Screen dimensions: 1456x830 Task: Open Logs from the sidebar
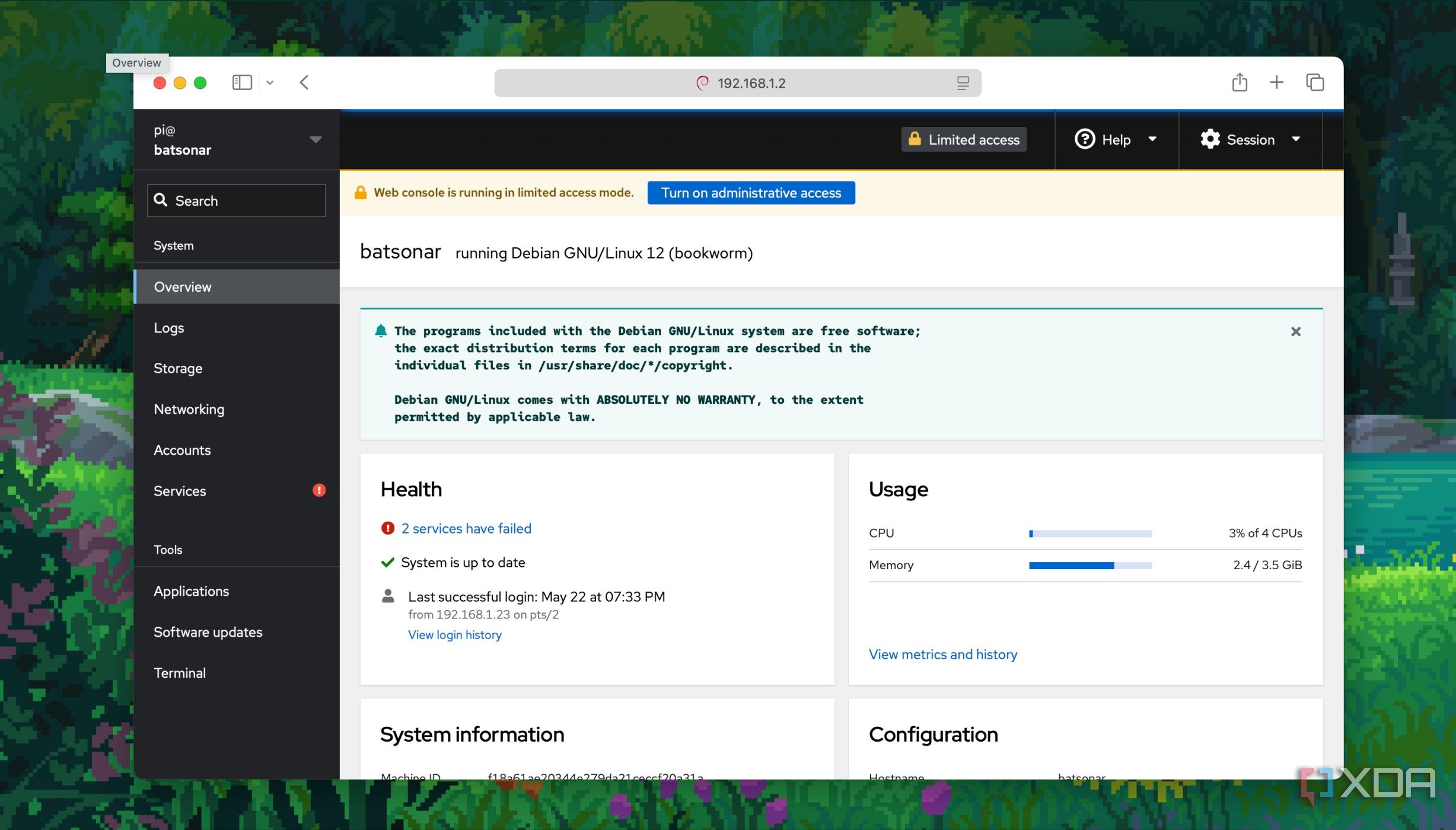(237, 328)
